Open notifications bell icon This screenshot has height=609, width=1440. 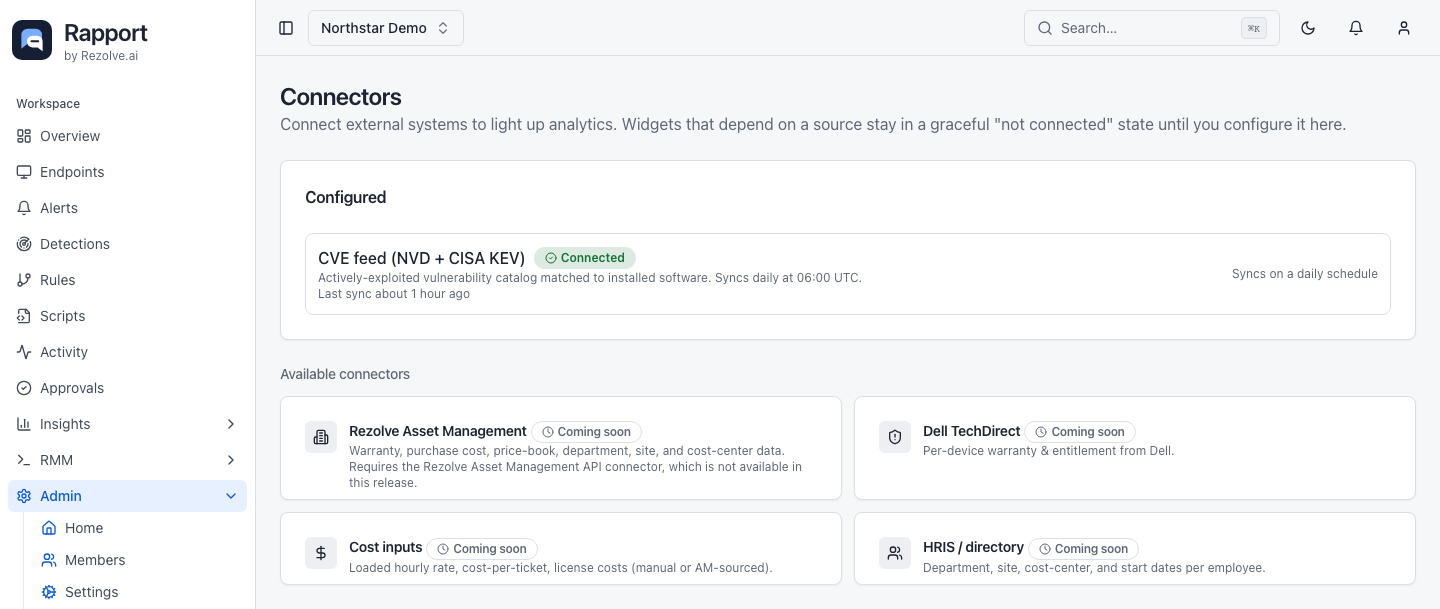click(1356, 28)
